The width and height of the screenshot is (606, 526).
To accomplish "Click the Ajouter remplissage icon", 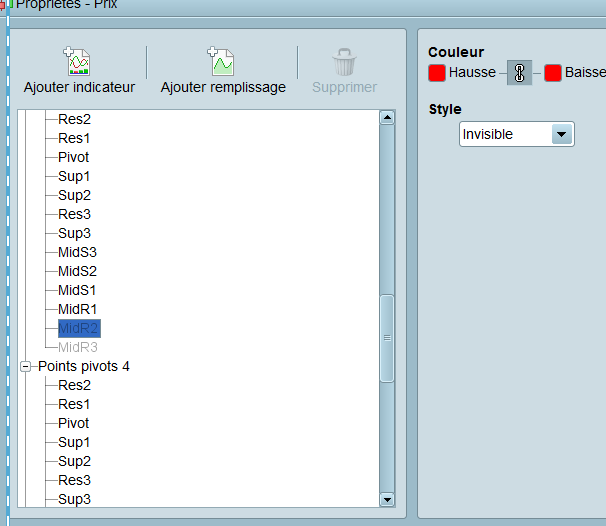I will pos(221,61).
